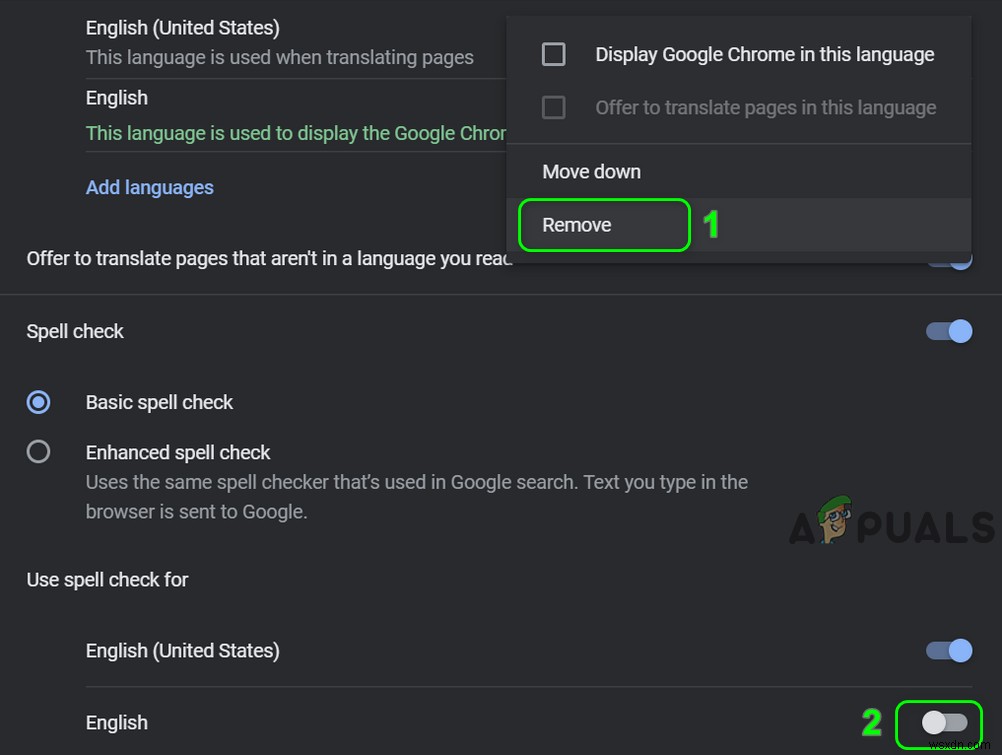Image resolution: width=1002 pixels, height=755 pixels.
Task: Disable spell check for English (United States)
Action: 948,650
